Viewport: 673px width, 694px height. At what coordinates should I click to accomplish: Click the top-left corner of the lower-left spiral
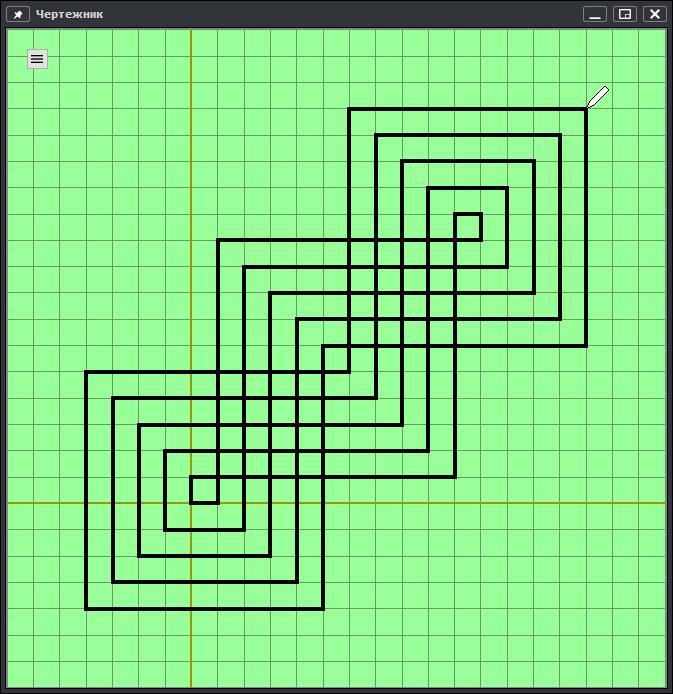(x=86, y=372)
